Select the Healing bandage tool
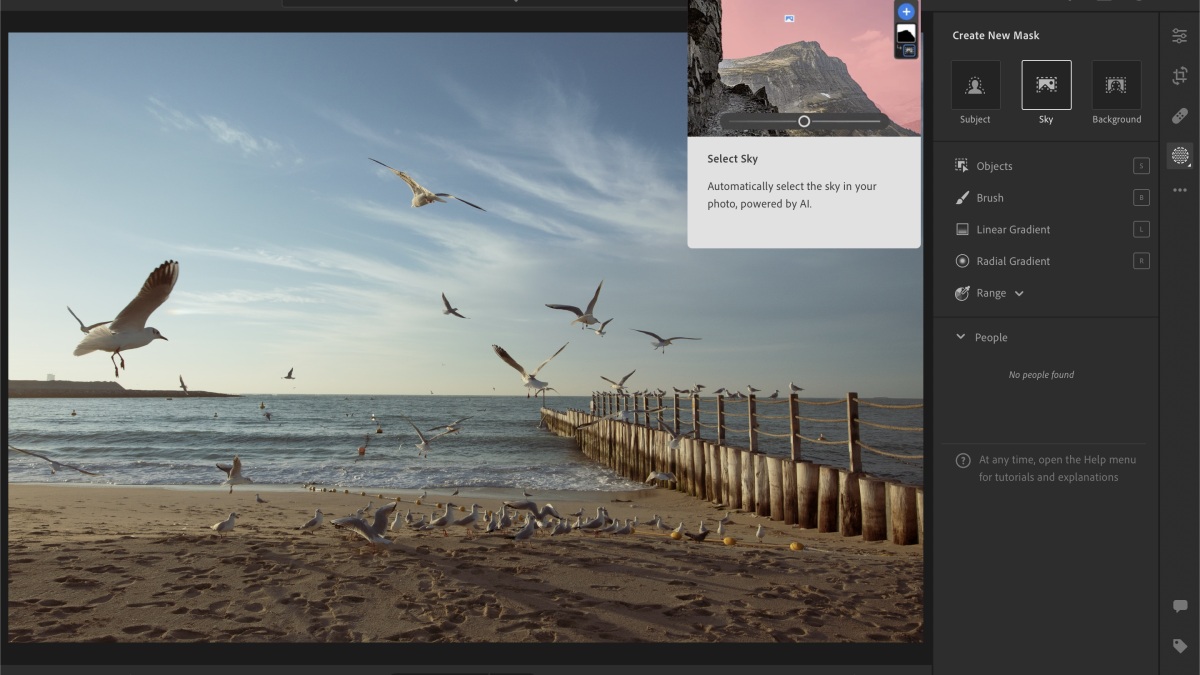Image resolution: width=1200 pixels, height=675 pixels. [x=1180, y=116]
